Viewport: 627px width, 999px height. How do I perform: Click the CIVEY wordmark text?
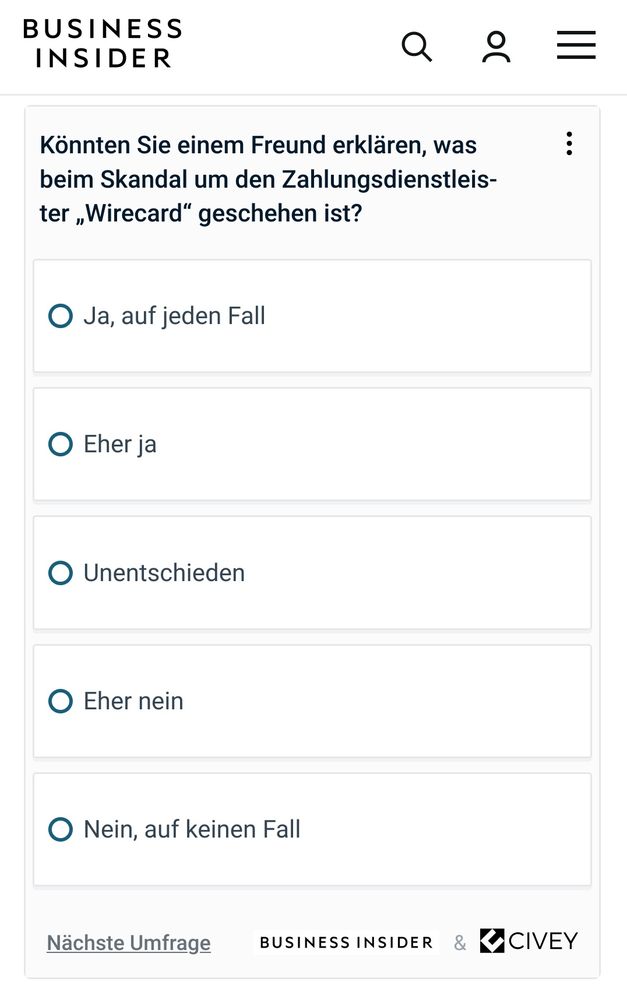(x=543, y=941)
